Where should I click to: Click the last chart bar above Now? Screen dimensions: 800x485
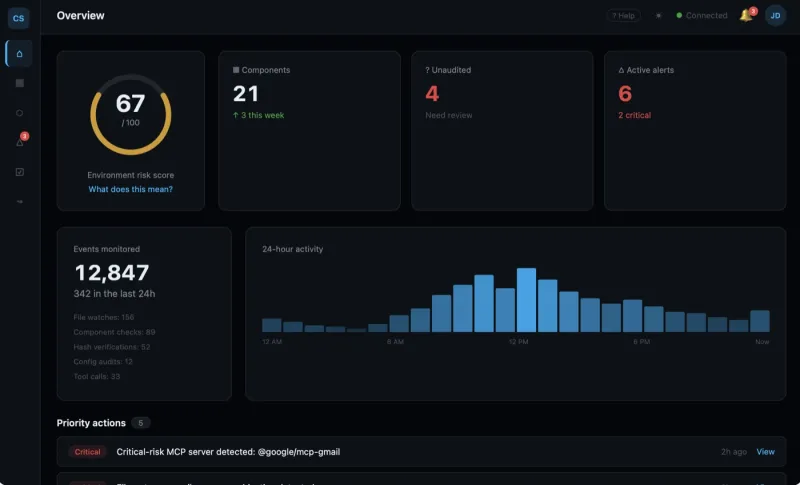click(x=760, y=321)
